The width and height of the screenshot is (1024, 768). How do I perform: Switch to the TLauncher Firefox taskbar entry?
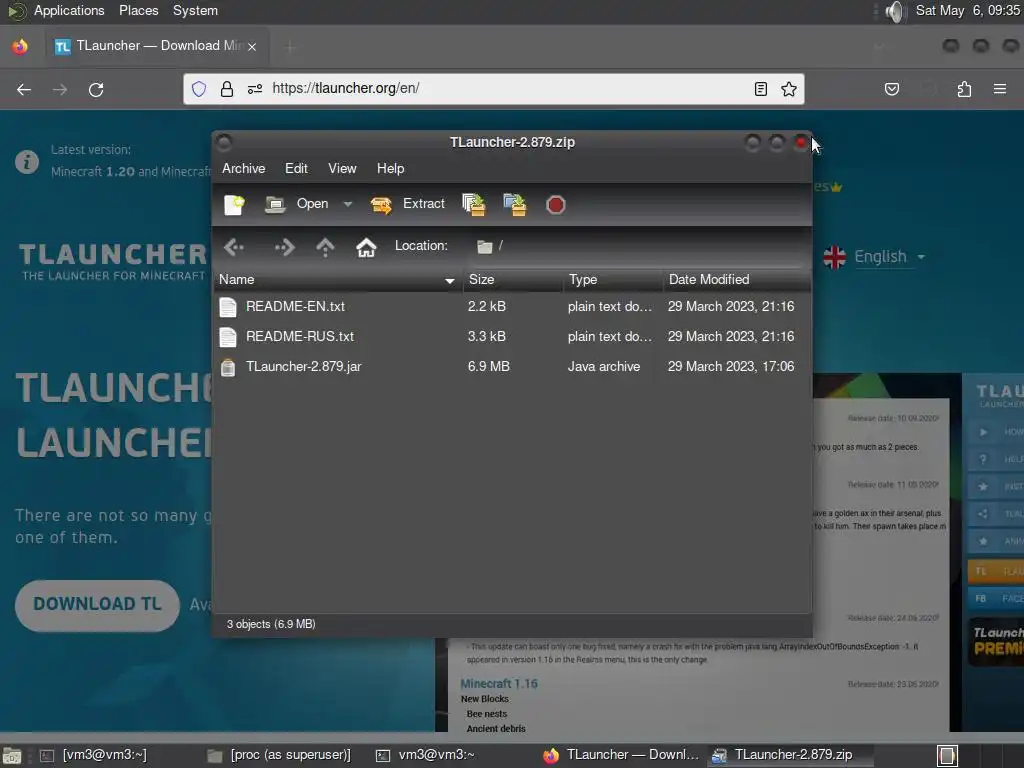point(622,755)
